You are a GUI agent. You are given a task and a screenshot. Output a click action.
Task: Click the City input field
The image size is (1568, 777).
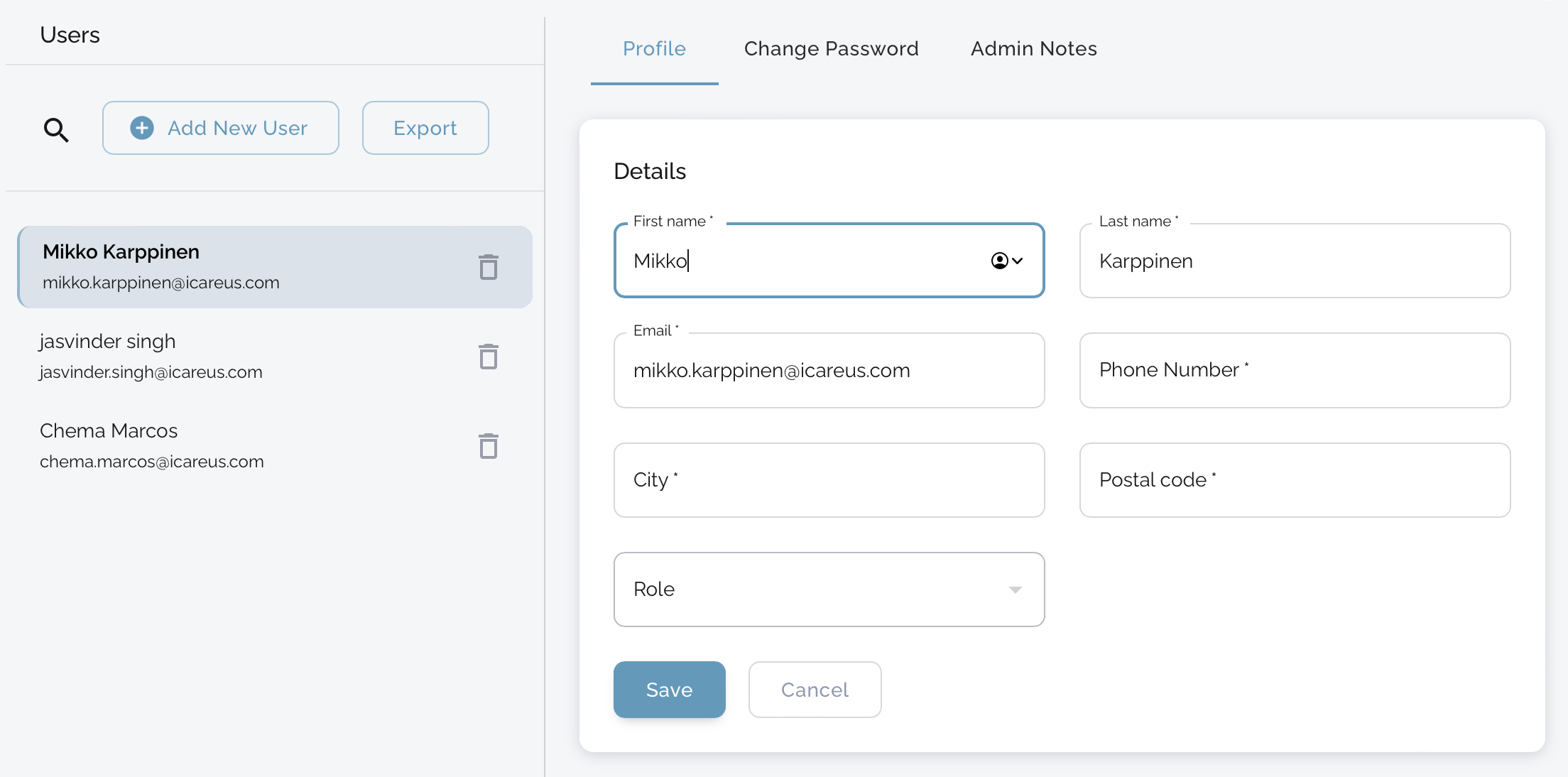coord(828,480)
